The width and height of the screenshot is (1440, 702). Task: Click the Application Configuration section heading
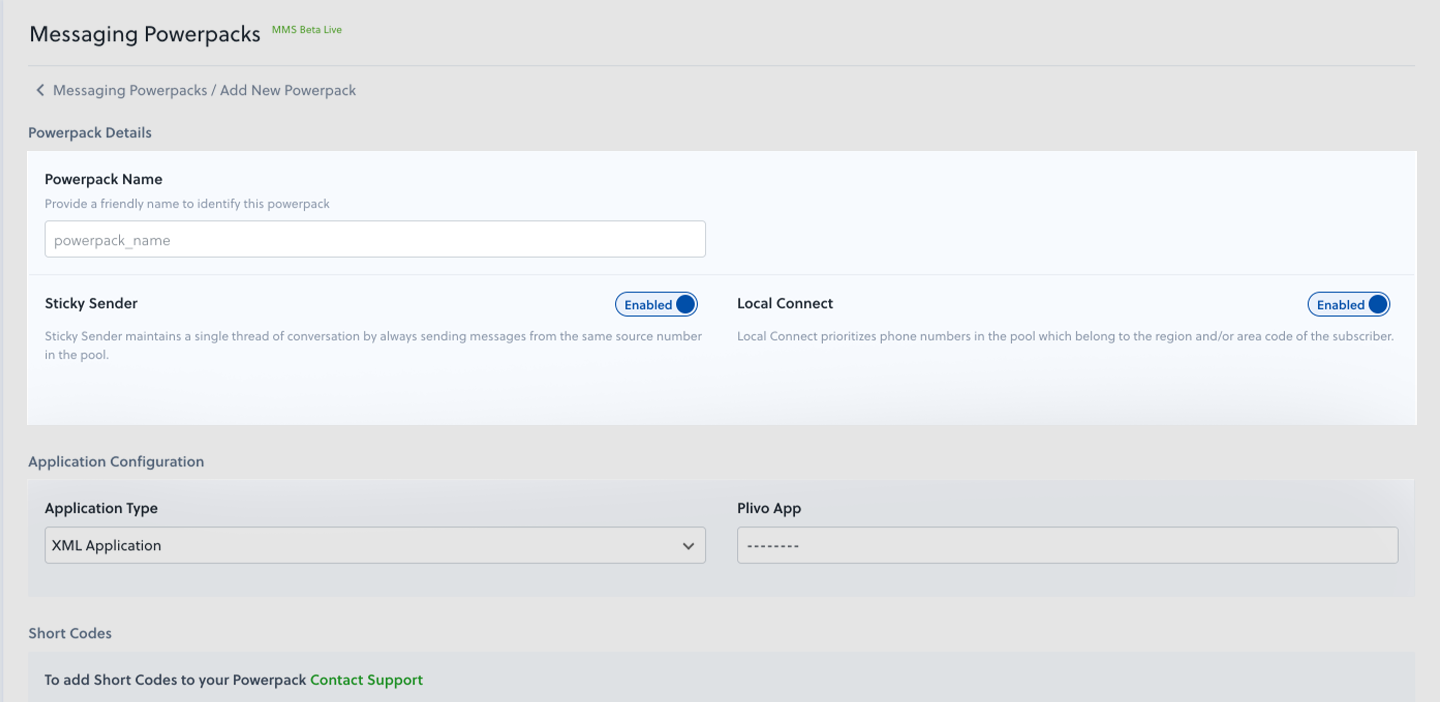pyautogui.click(x=116, y=461)
